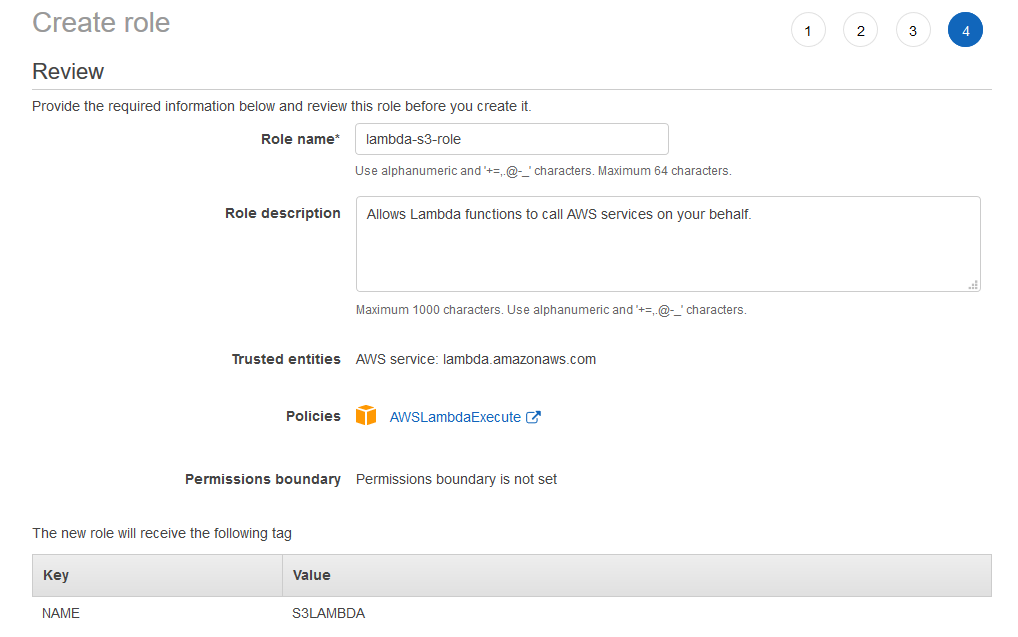1018x637 pixels.
Task: Click the Role name label
Action: click(300, 139)
